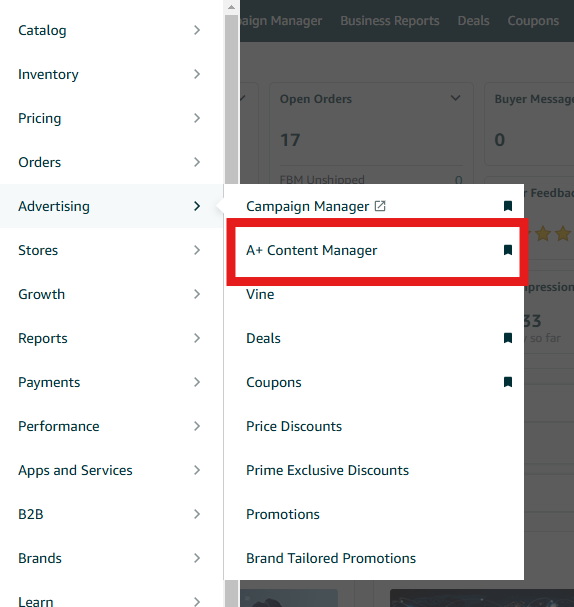
Task: Open Price Discounts link
Action: (x=294, y=426)
